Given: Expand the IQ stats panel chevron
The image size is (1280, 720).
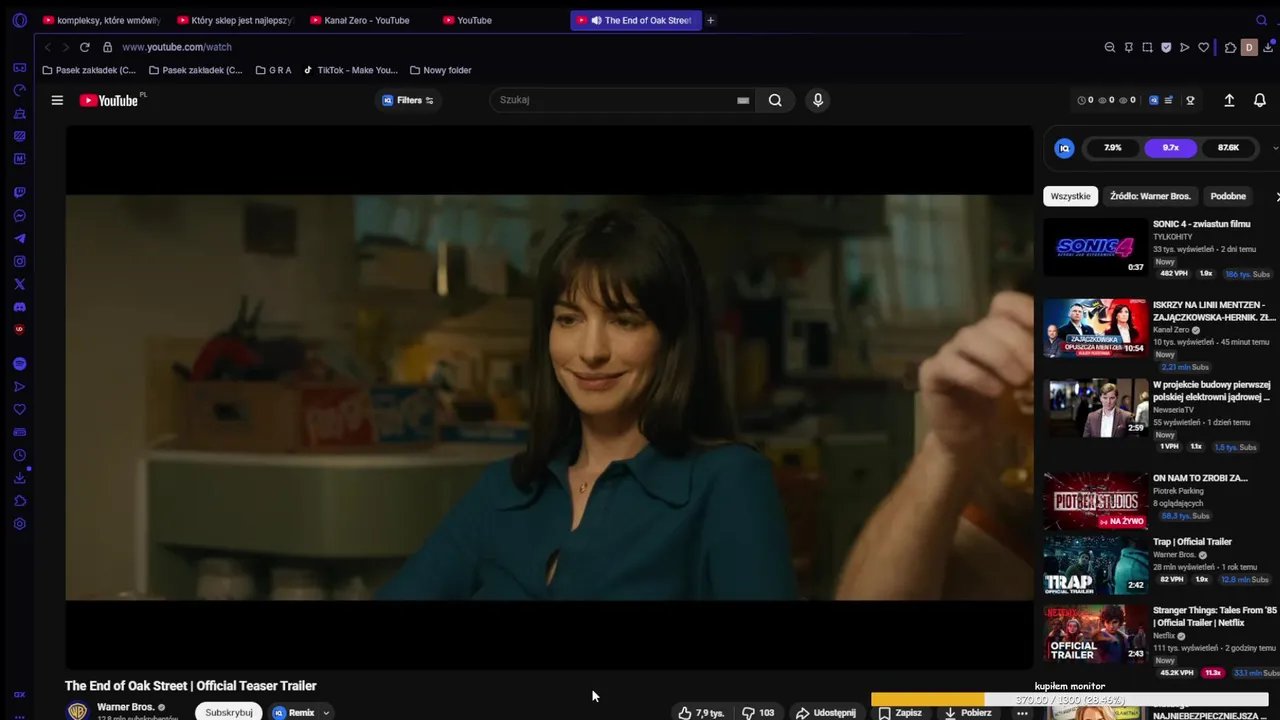Looking at the screenshot, I should tap(1275, 148).
